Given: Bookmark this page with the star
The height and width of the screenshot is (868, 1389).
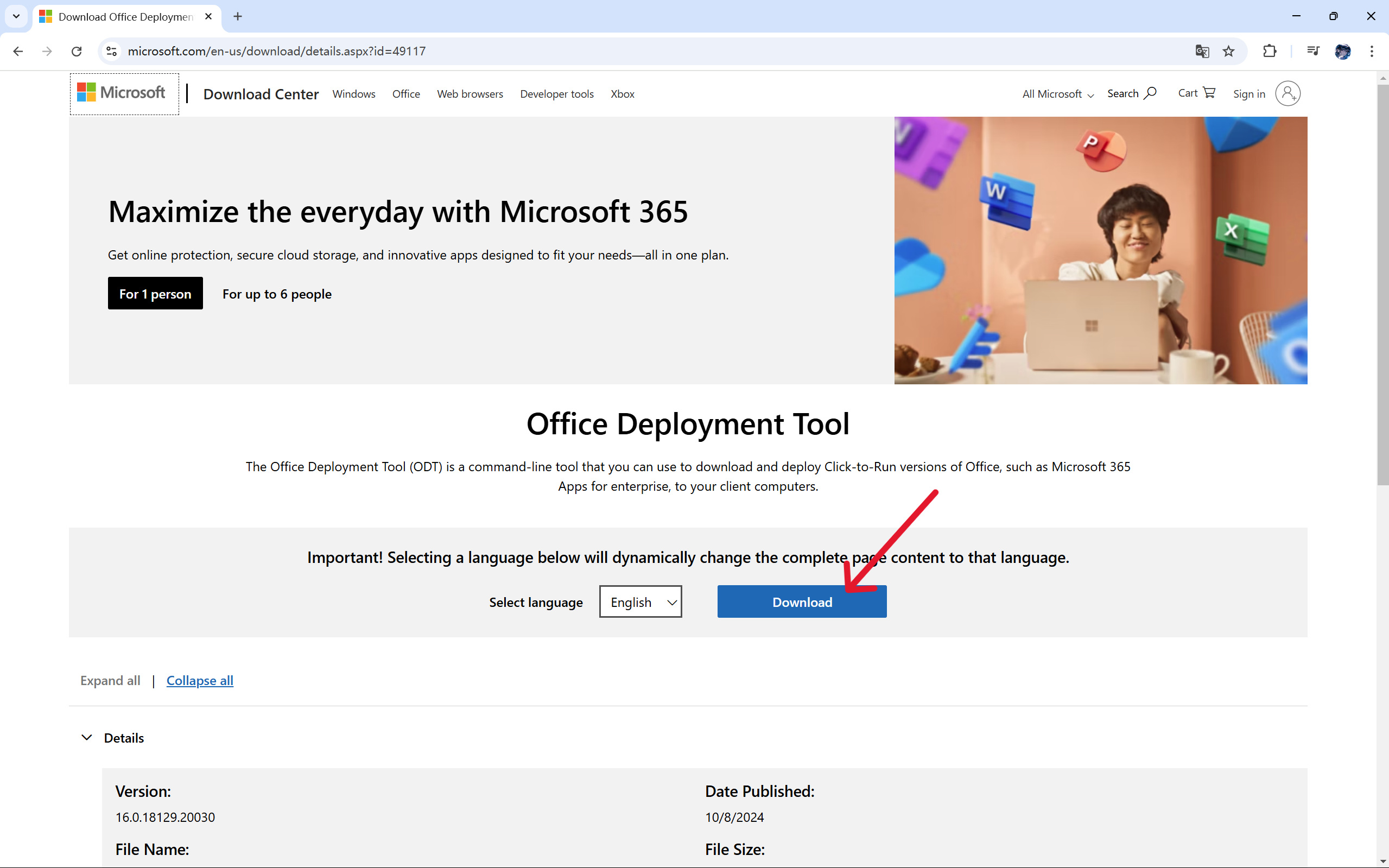Looking at the screenshot, I should 1228,51.
